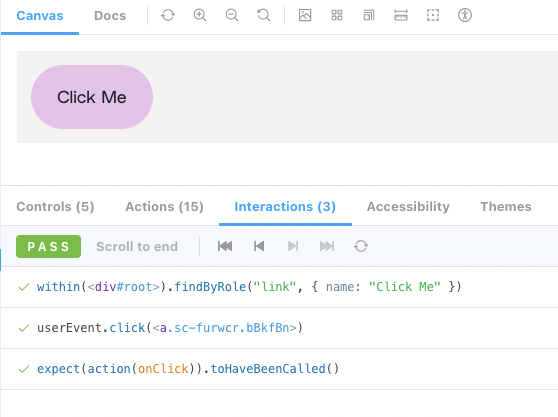Zoom out of the canvas
The width and height of the screenshot is (558, 417).
coord(232,15)
